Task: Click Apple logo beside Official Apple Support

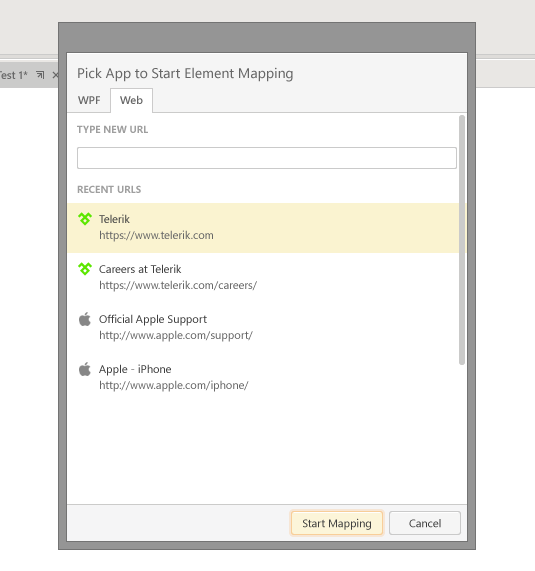Action: [x=84, y=319]
